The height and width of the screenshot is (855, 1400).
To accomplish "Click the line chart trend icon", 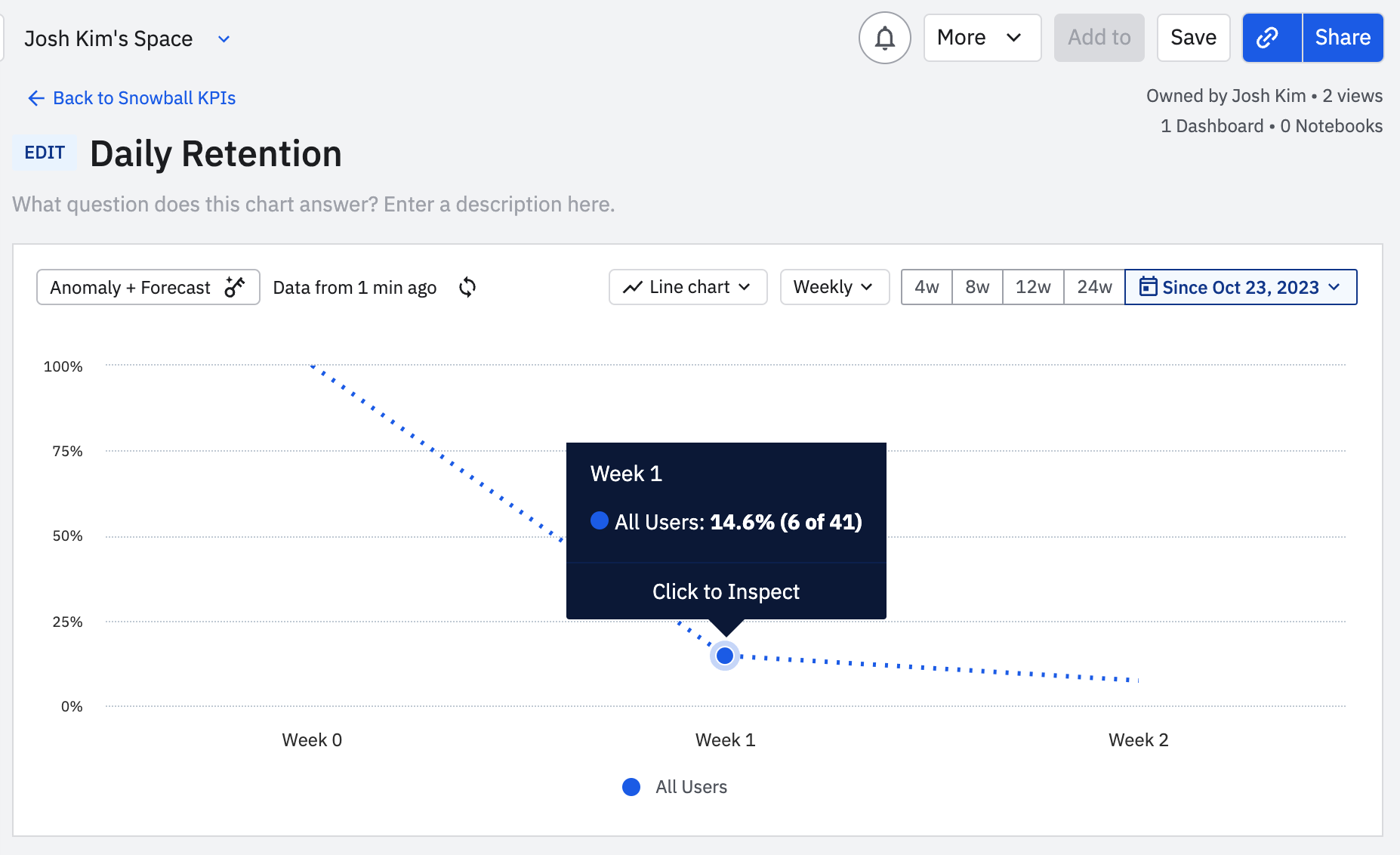I will point(632,288).
